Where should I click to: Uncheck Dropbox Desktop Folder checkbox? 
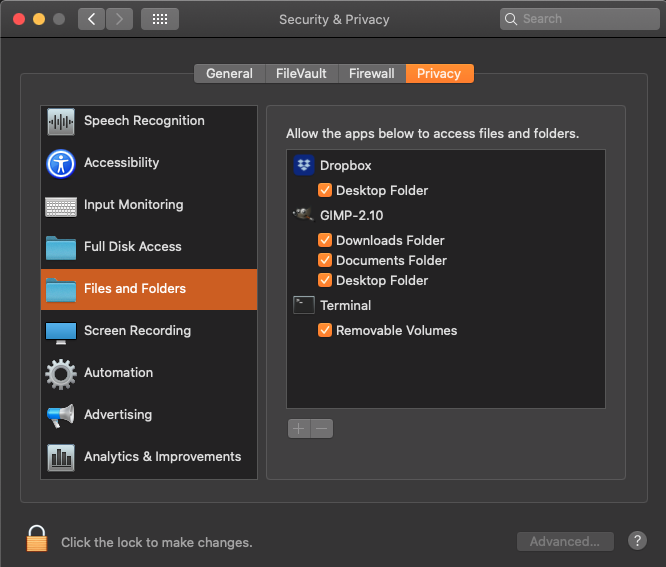click(x=325, y=190)
